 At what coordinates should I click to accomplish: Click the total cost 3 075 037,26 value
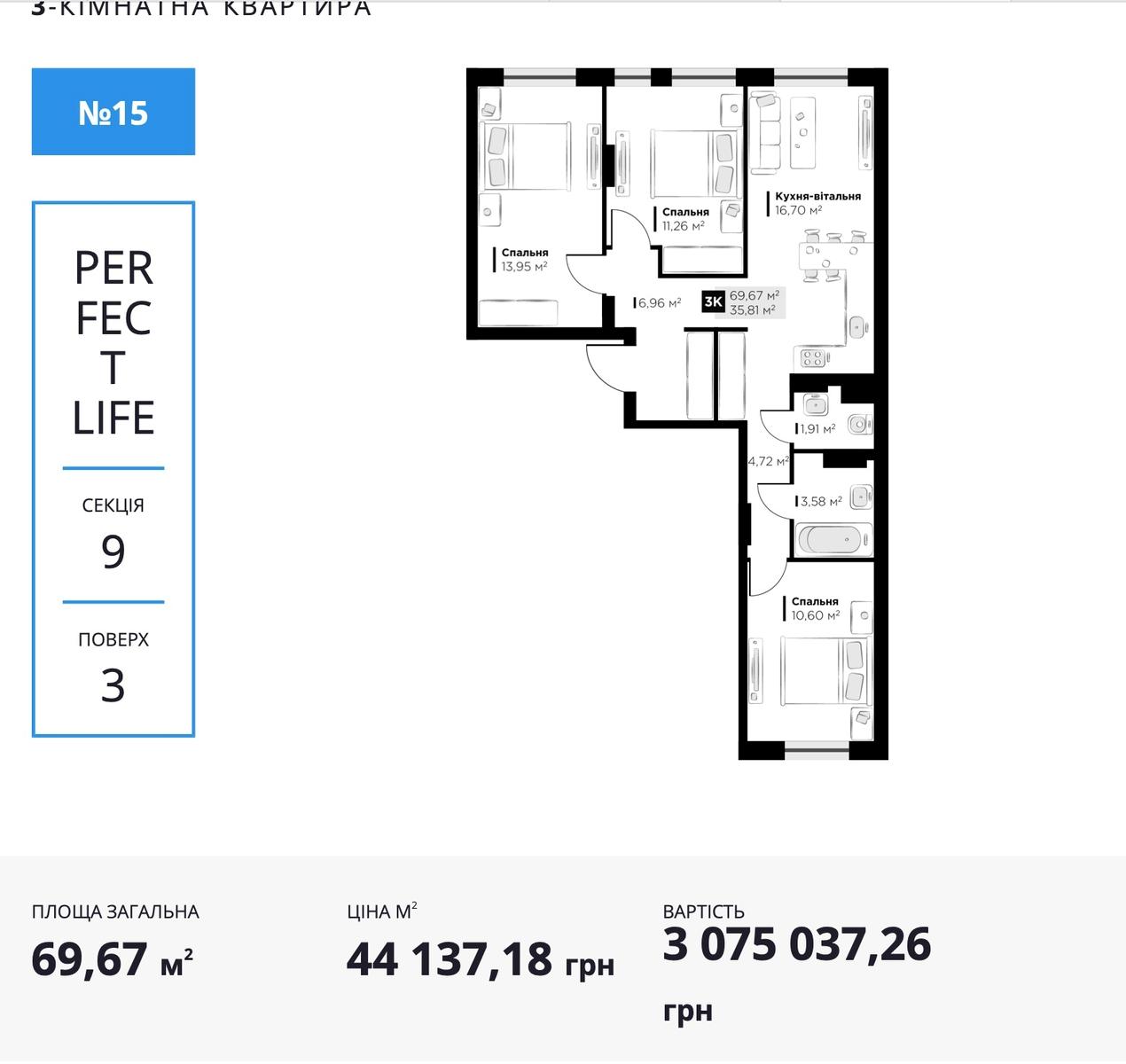coord(797,943)
